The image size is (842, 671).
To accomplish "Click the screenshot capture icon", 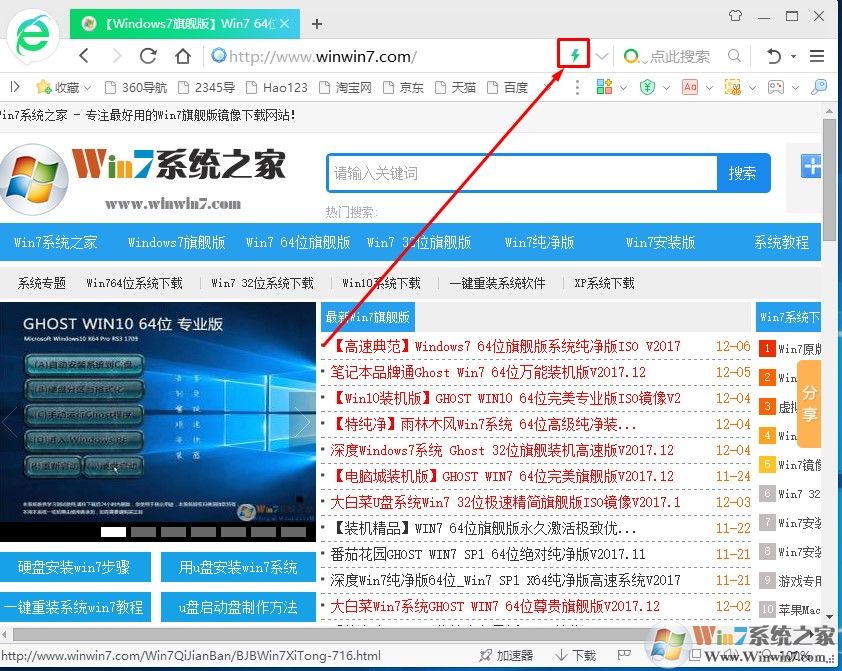I will coord(733,87).
